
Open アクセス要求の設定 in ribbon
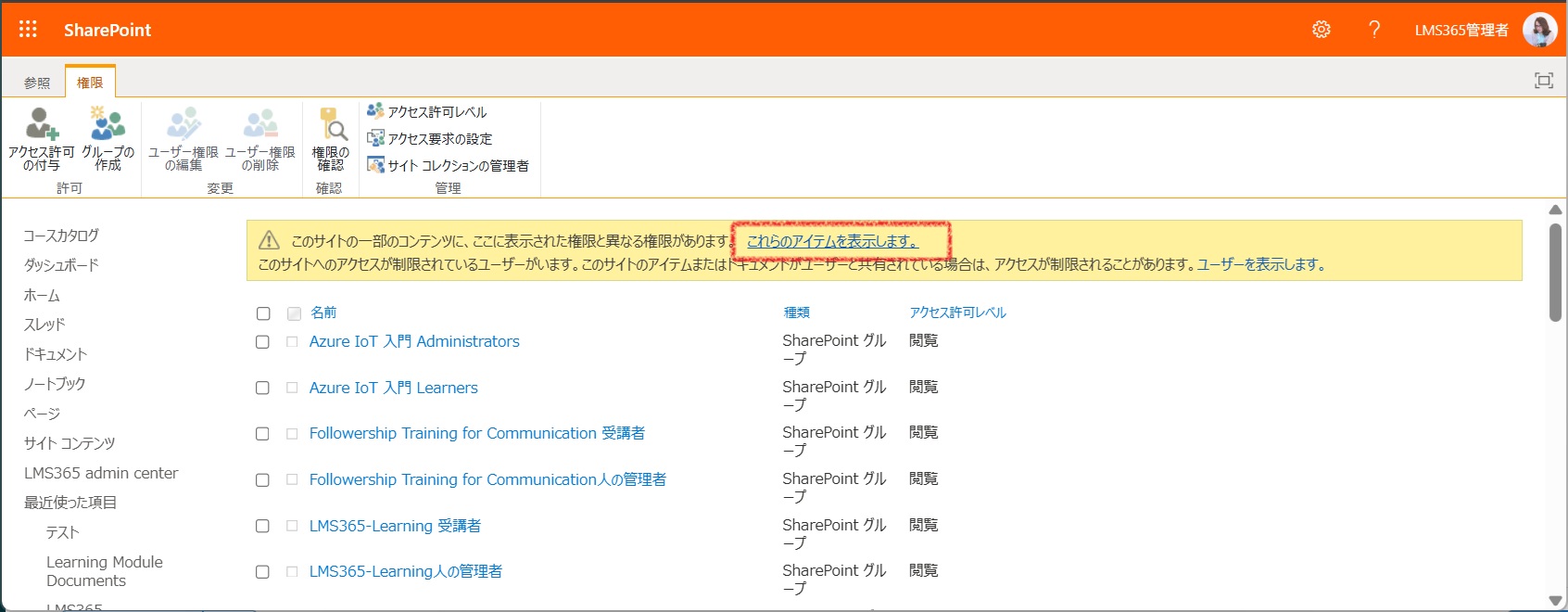(x=430, y=138)
